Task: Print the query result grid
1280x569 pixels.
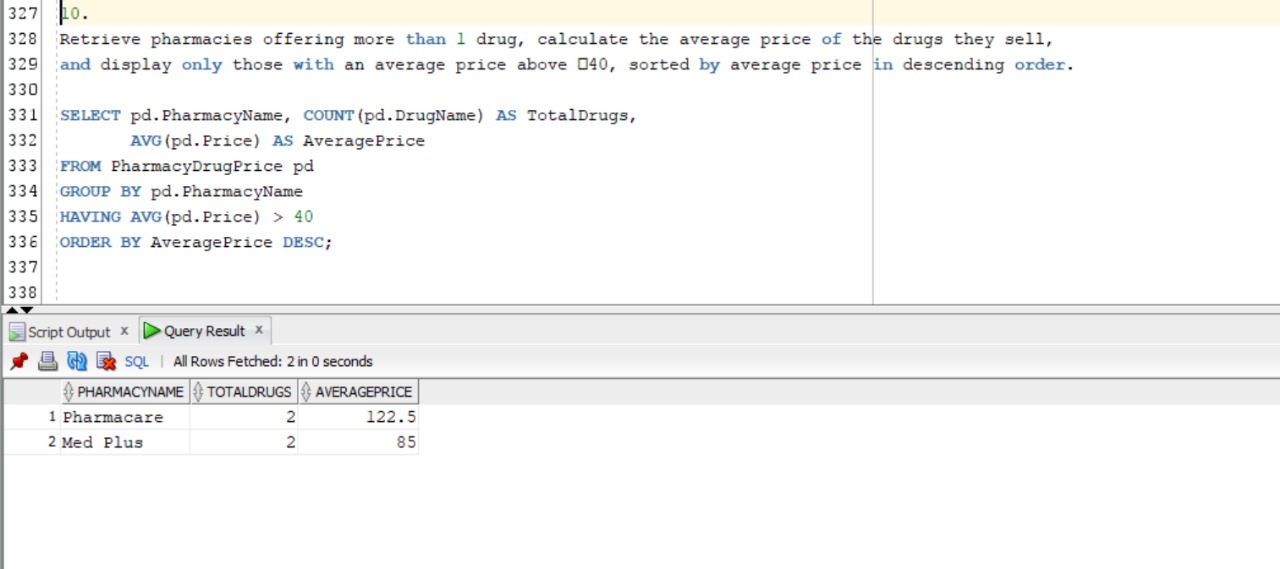Action: (48, 361)
